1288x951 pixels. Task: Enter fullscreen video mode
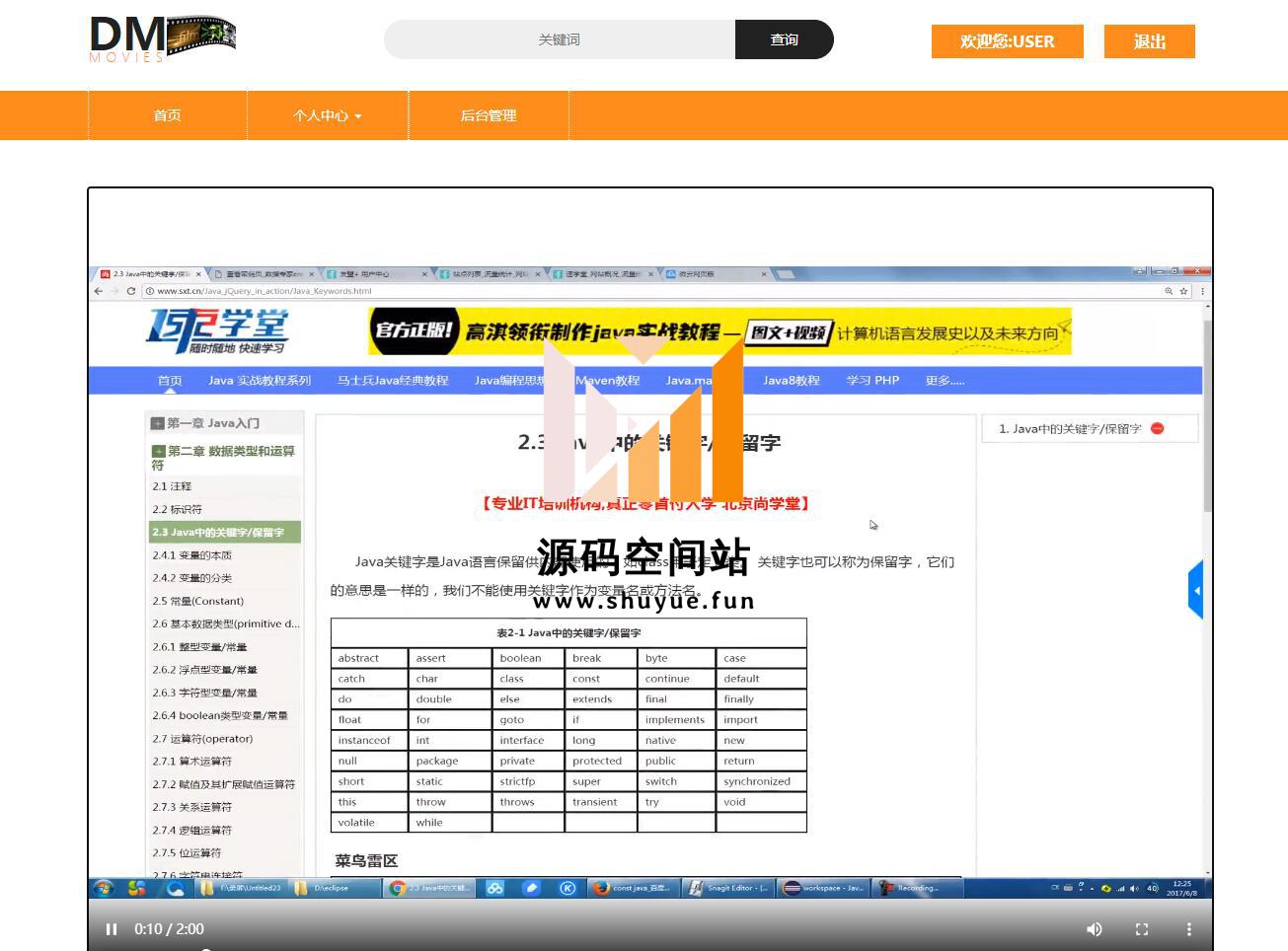tap(1142, 929)
